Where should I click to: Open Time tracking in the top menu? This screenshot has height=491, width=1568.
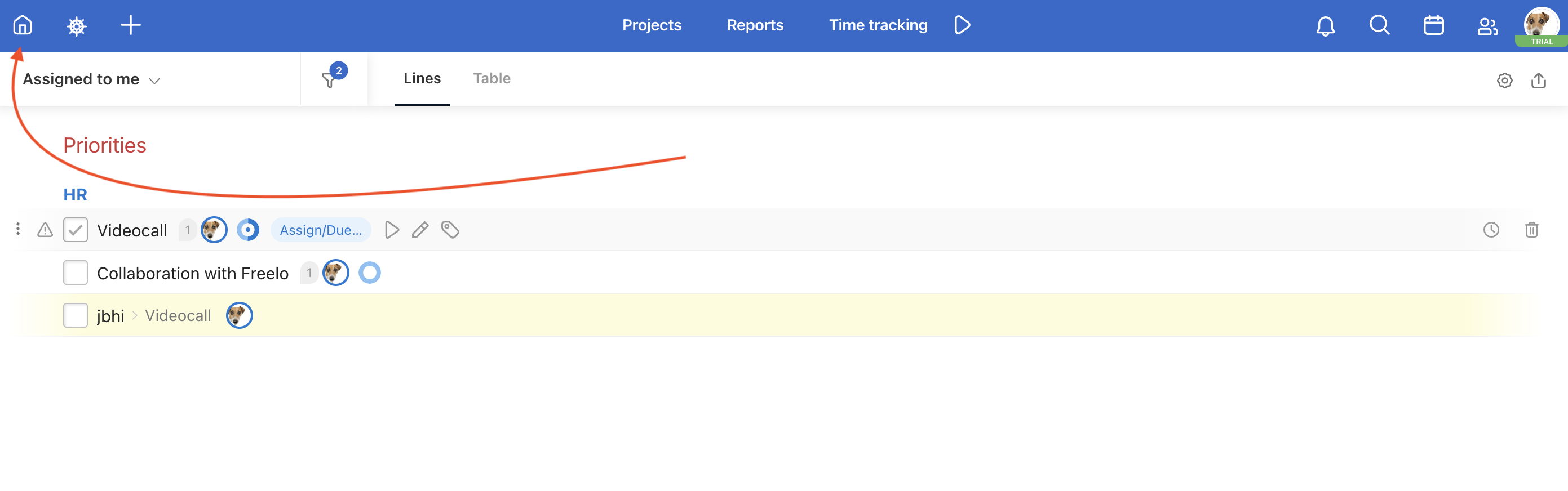pyautogui.click(x=878, y=25)
